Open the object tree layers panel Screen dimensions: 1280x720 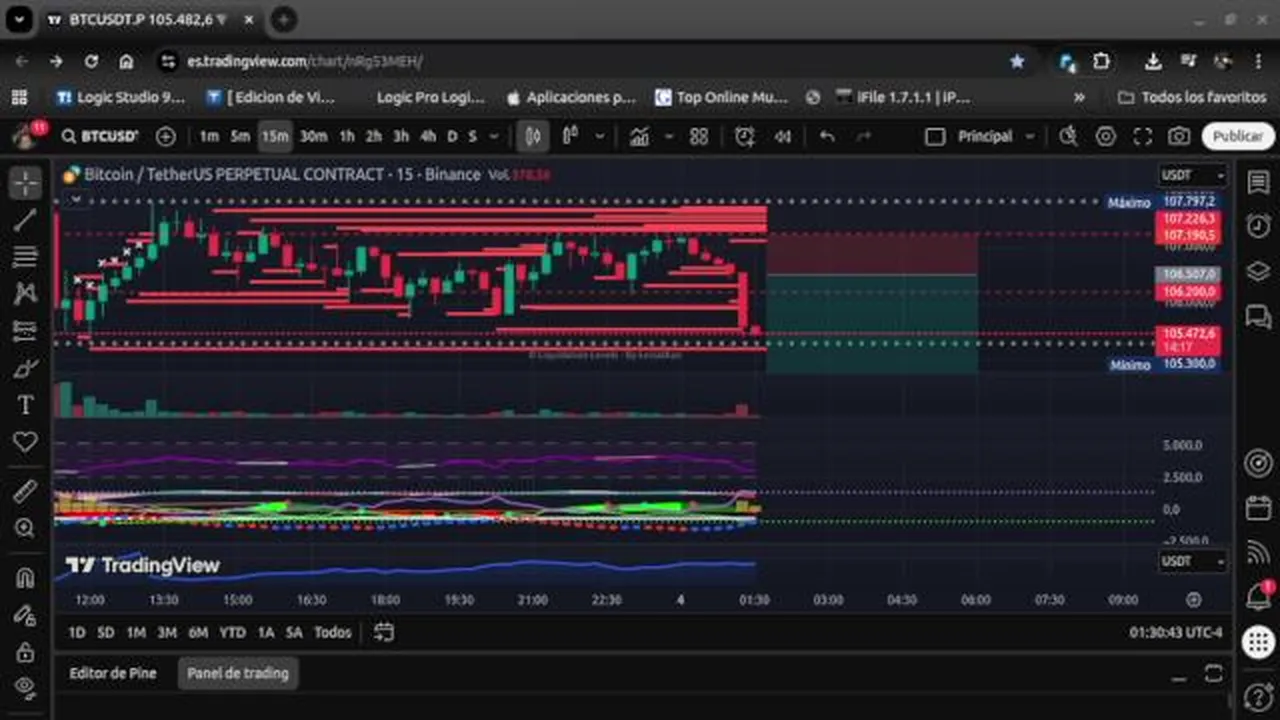click(x=1258, y=271)
